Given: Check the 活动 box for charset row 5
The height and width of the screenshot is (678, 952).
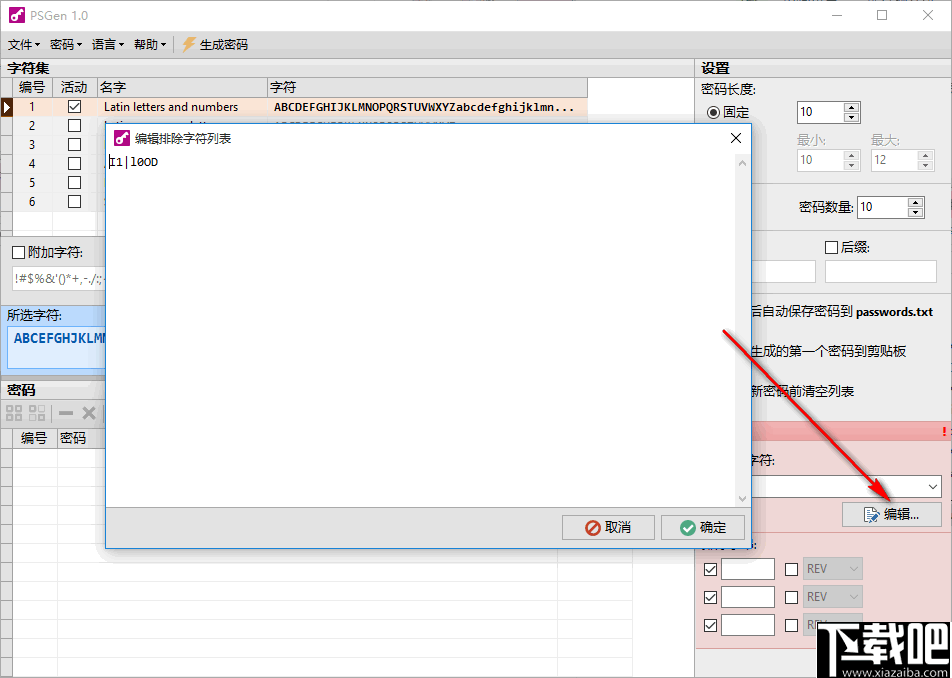Looking at the screenshot, I should tap(75, 182).
